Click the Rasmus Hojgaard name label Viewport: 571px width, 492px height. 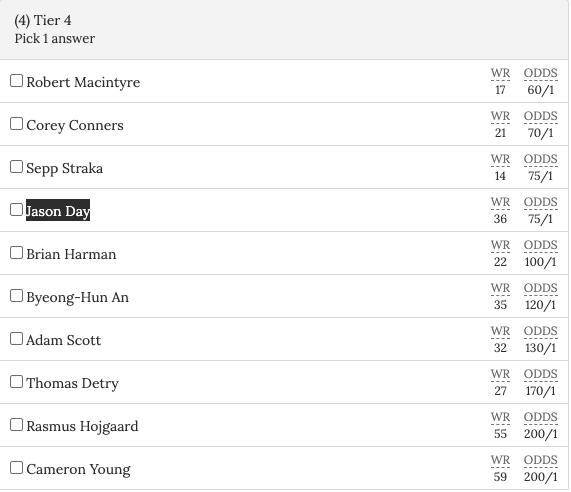82,426
